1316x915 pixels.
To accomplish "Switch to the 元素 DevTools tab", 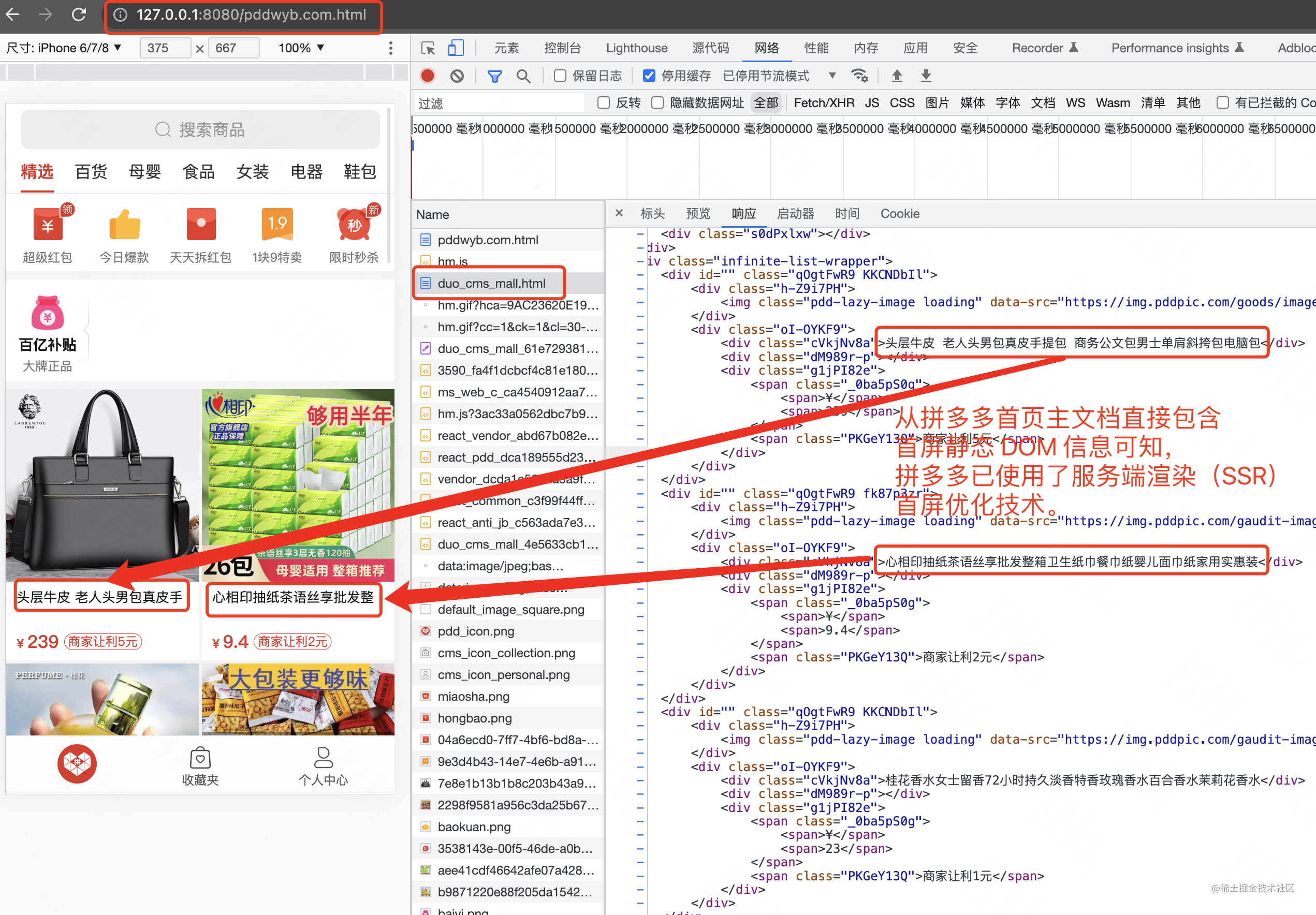I will point(507,48).
